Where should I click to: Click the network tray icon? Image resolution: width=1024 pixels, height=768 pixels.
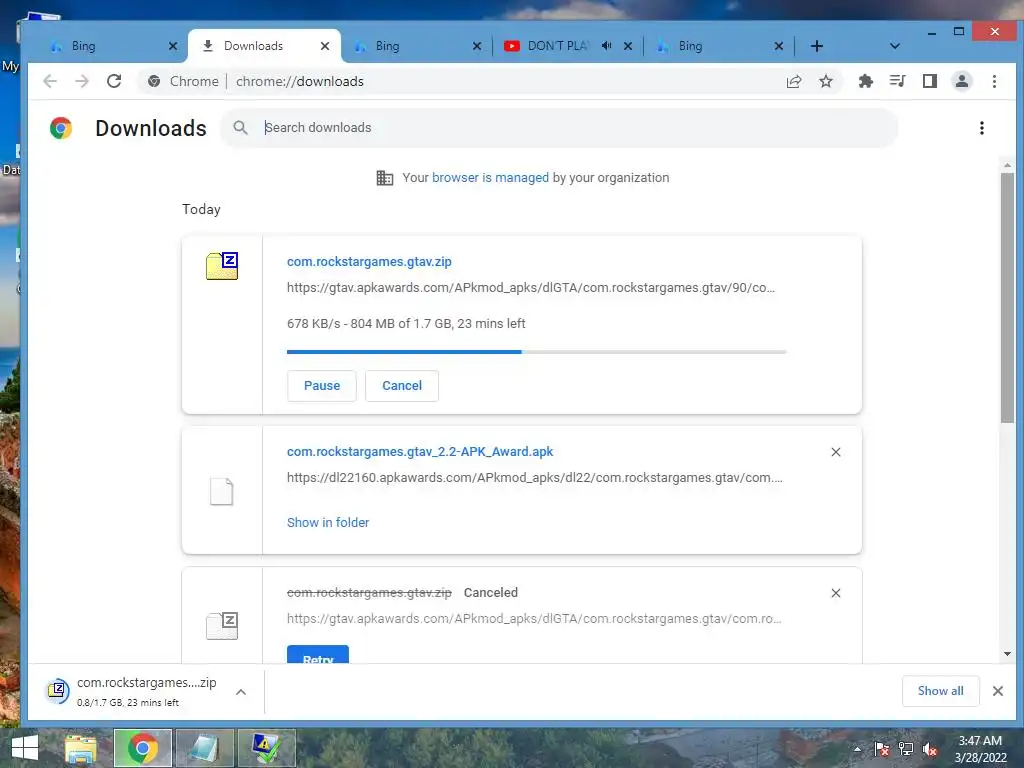(x=906, y=749)
